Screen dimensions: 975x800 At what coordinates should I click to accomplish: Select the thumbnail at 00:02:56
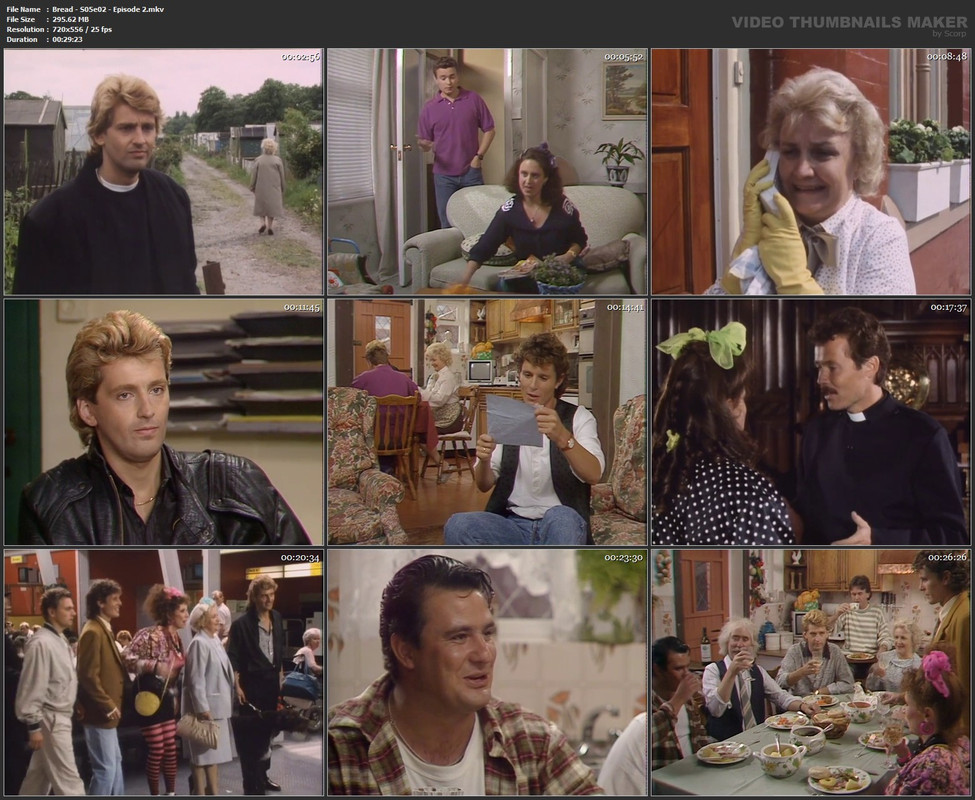click(x=164, y=172)
